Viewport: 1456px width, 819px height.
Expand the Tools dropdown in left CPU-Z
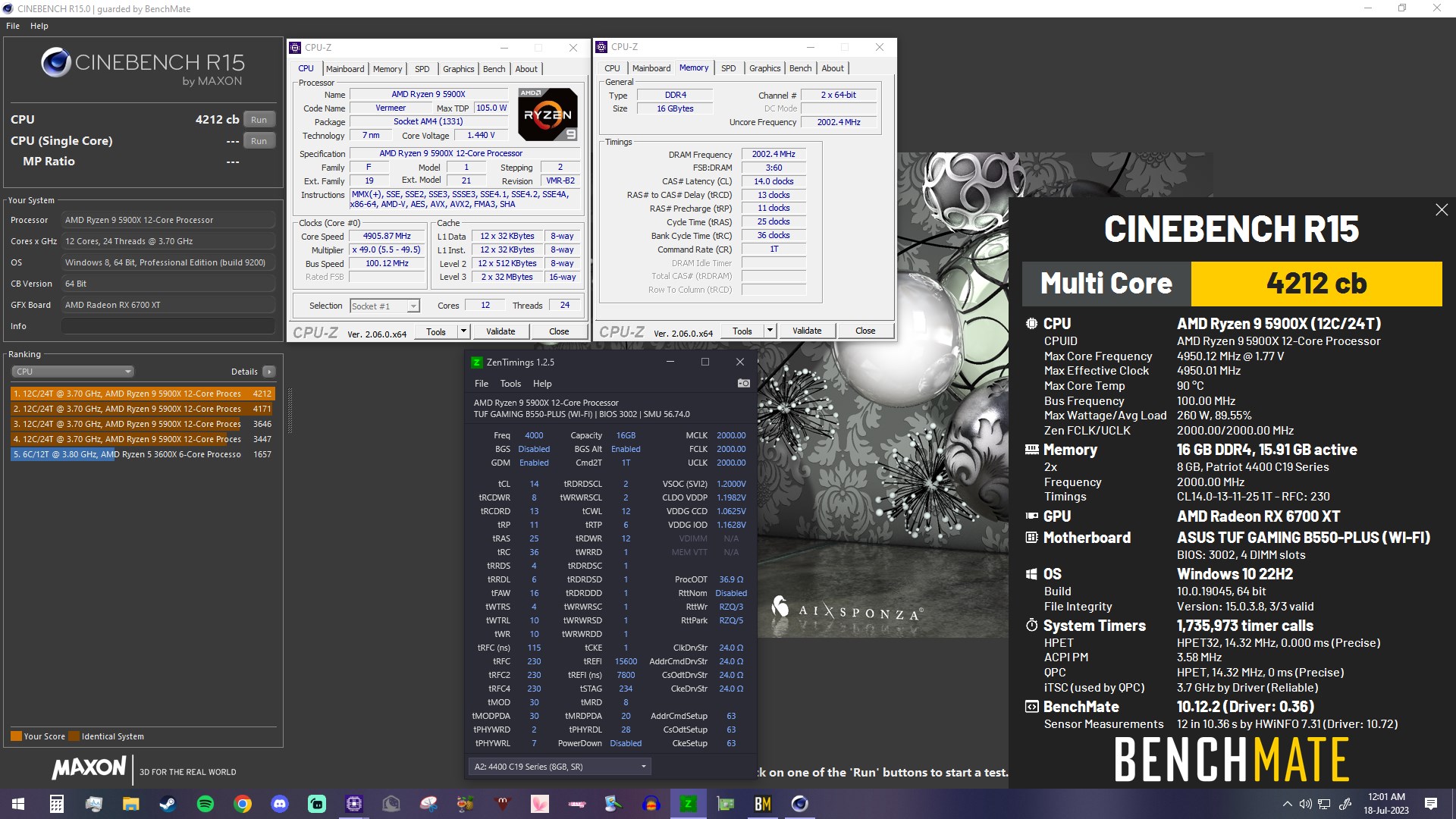pos(463,331)
